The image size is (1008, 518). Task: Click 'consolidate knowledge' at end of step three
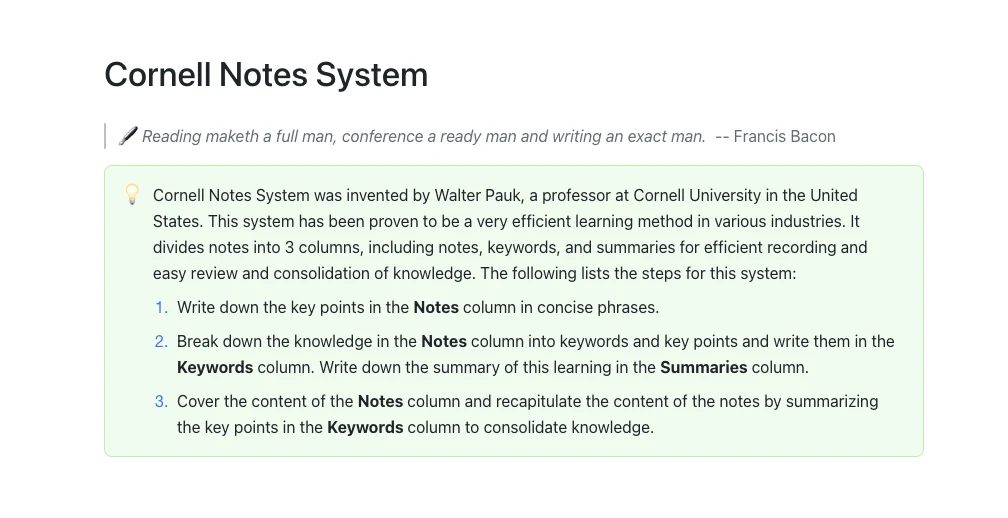(568, 427)
